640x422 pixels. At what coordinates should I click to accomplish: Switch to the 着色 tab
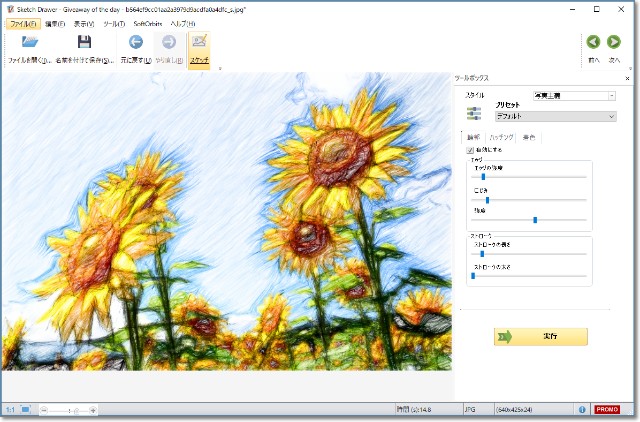(529, 137)
